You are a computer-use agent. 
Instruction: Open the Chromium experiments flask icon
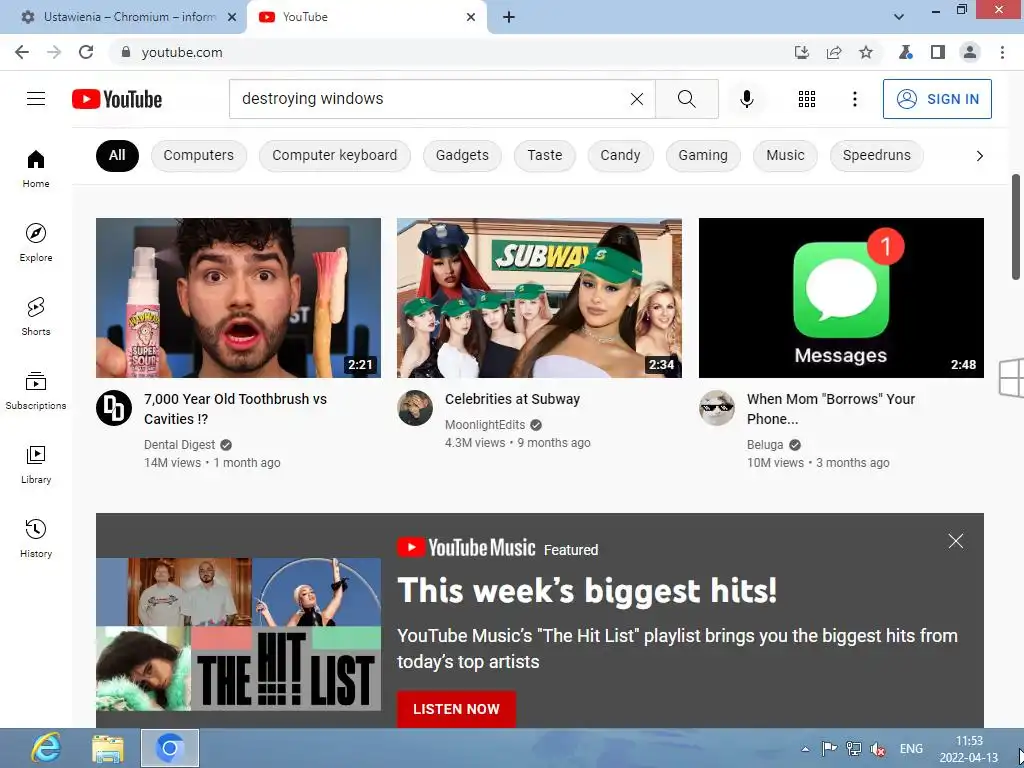[x=905, y=52]
